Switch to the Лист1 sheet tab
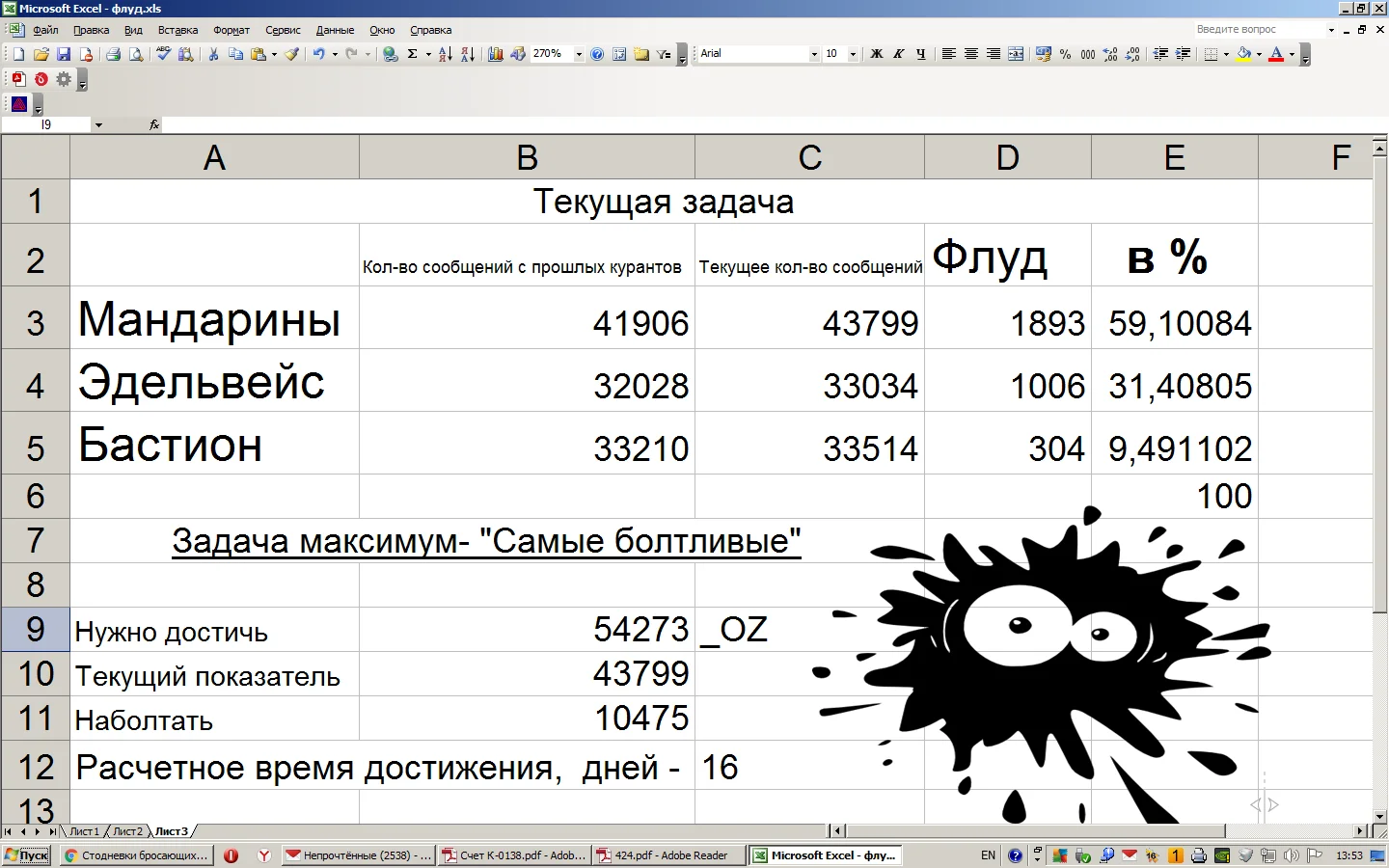 (x=84, y=831)
